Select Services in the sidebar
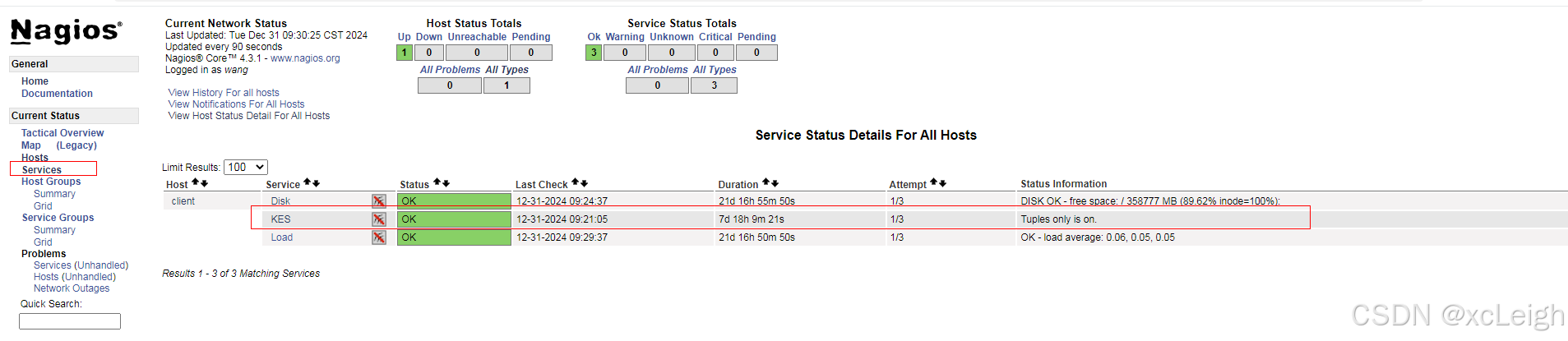1568x341 pixels. pyautogui.click(x=42, y=170)
